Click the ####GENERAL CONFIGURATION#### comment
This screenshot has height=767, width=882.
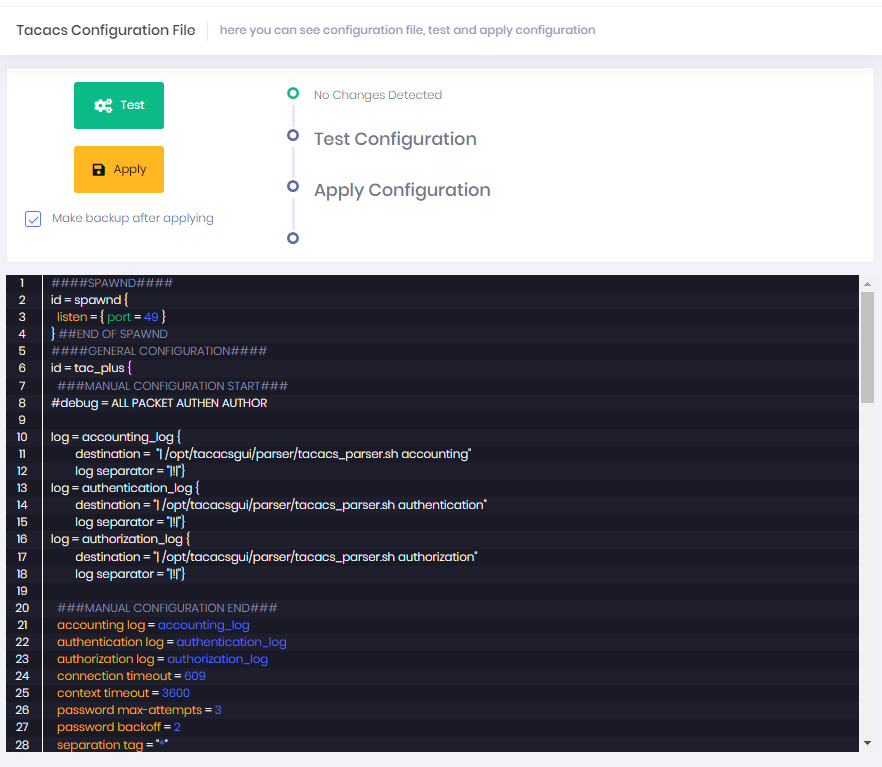[x=159, y=351]
